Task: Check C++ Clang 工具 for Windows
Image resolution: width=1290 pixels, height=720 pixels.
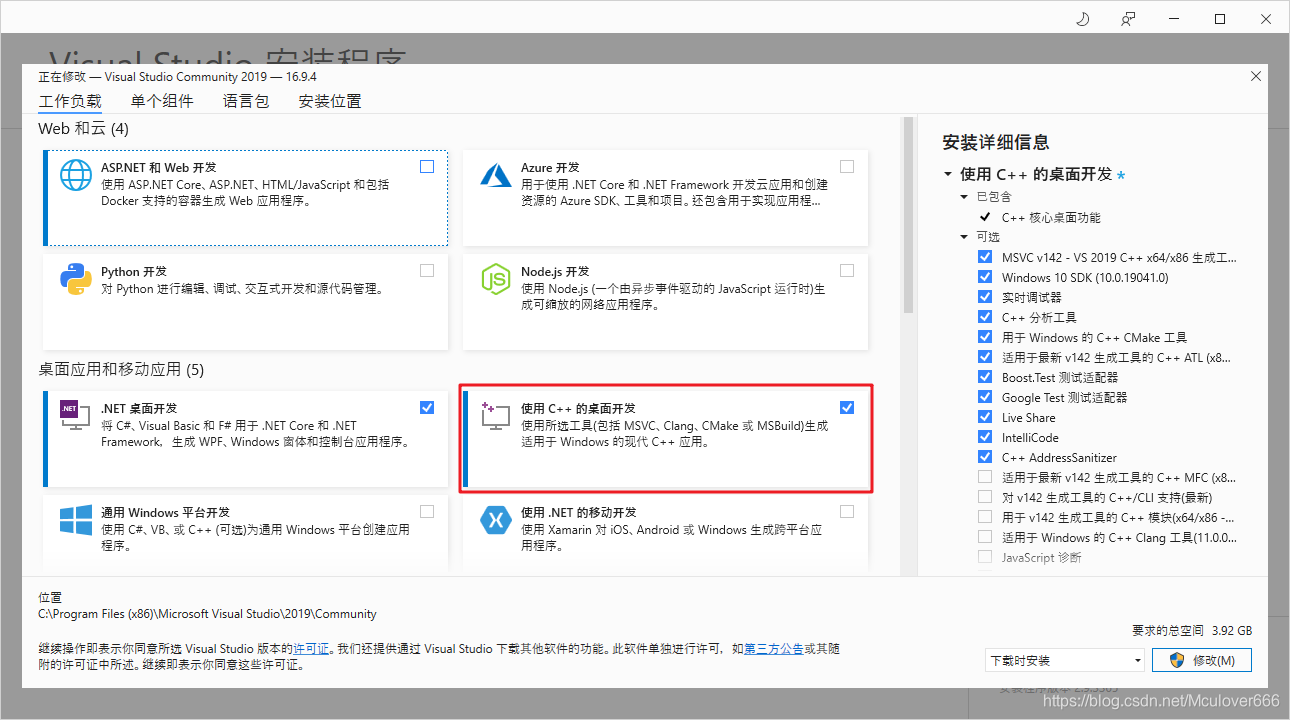Action: coord(985,537)
